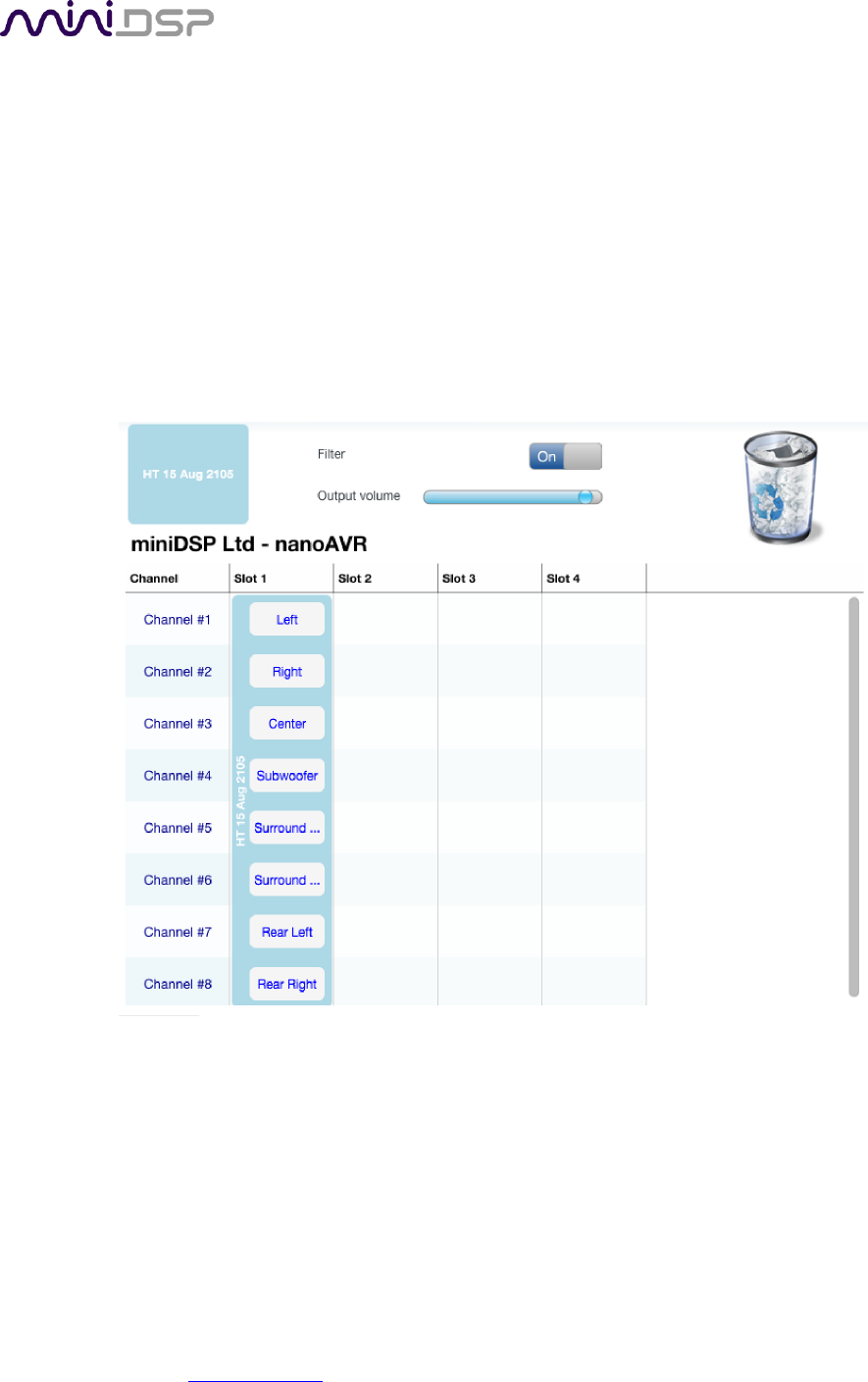Click the Rear Left channel button

point(286,932)
